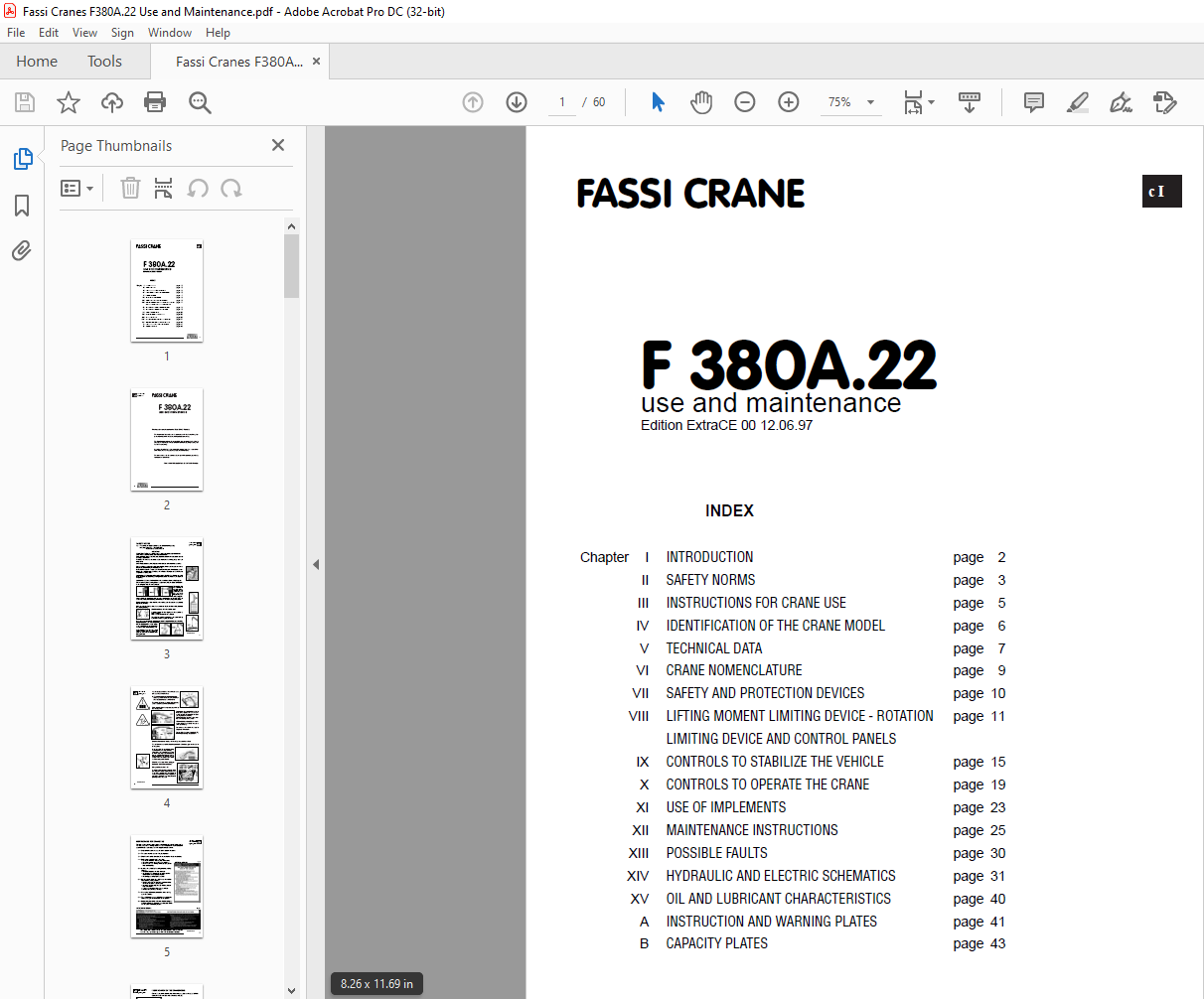Rotate page counterclockwise
The width and height of the screenshot is (1204, 999).
(198, 188)
